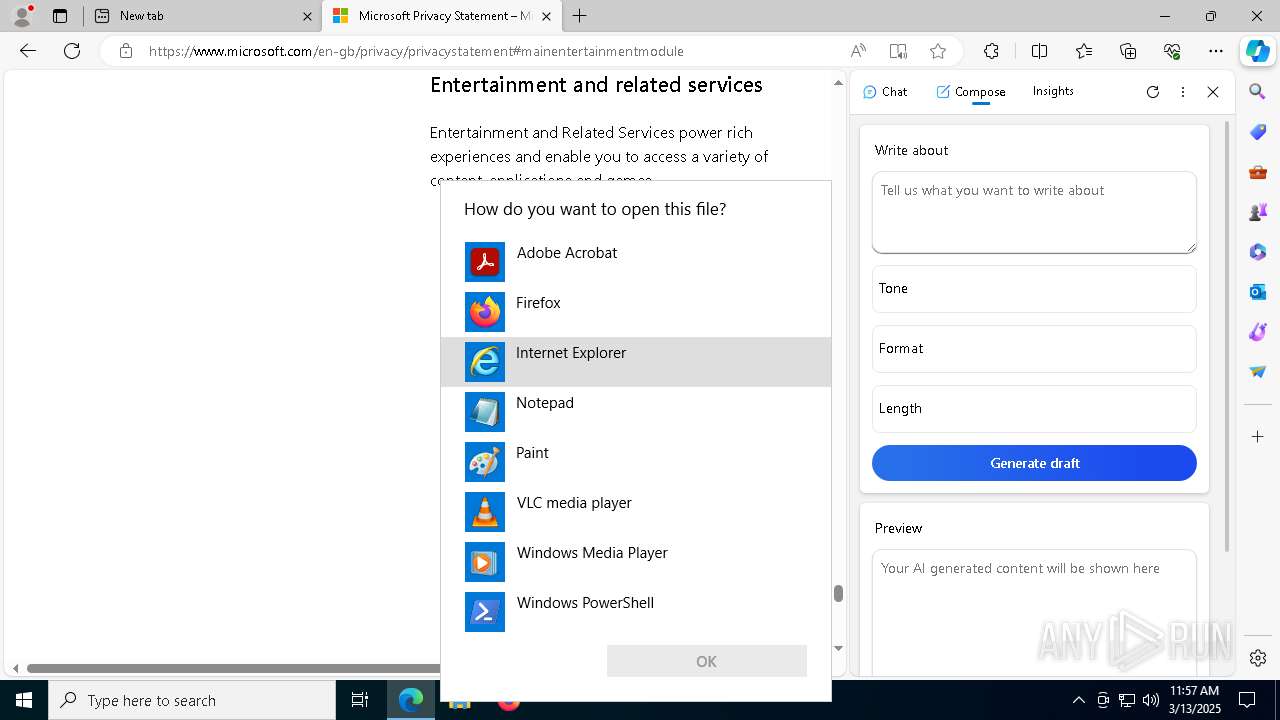Click the Copilot pane vertical scrollbar

[1227, 335]
